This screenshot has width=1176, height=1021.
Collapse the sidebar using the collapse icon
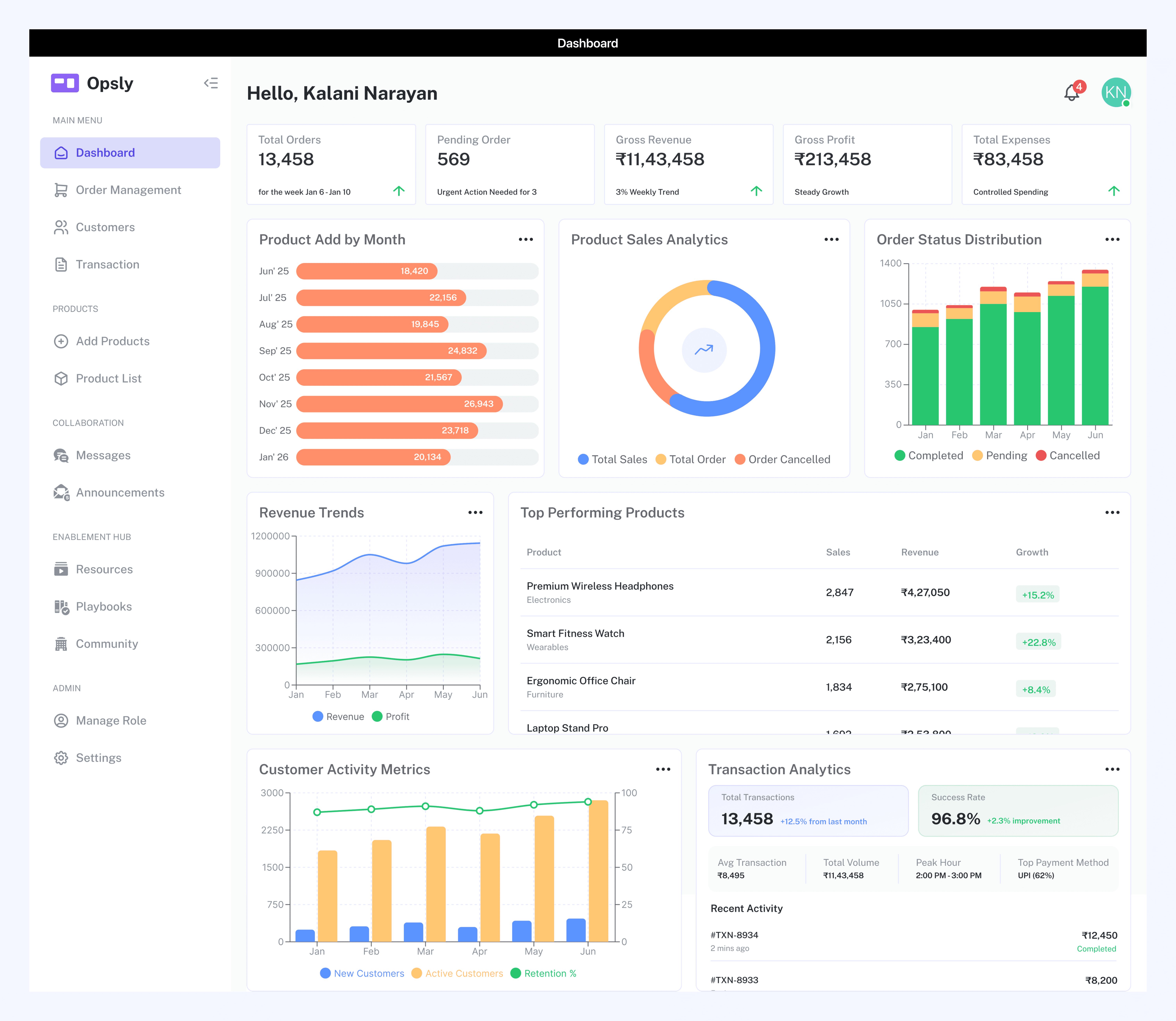click(x=211, y=83)
